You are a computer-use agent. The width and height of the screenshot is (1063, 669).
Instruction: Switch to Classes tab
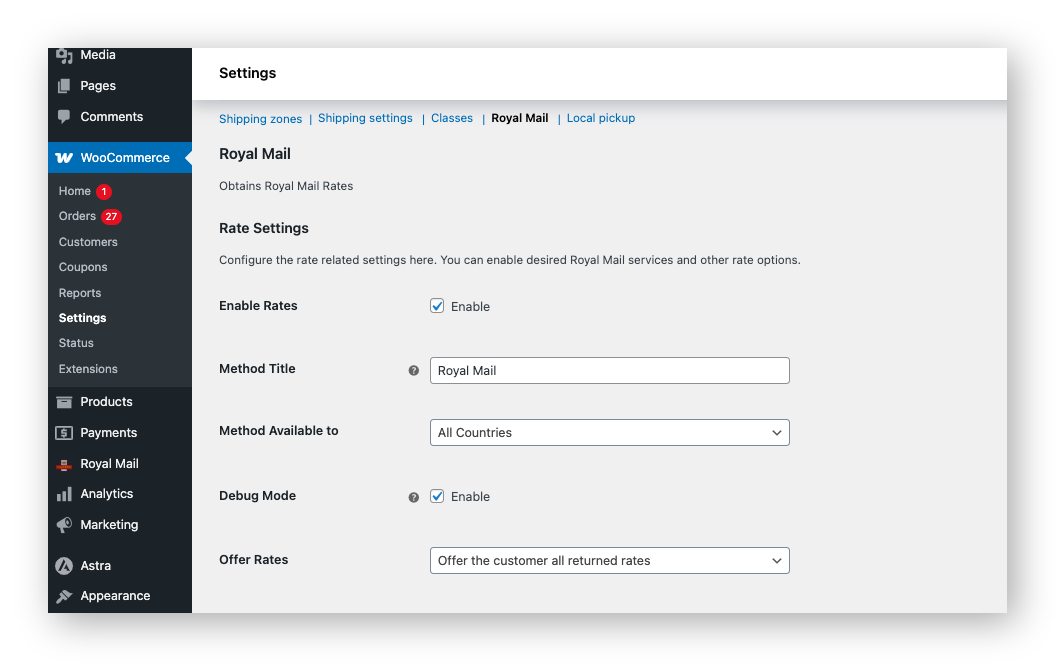tap(452, 119)
